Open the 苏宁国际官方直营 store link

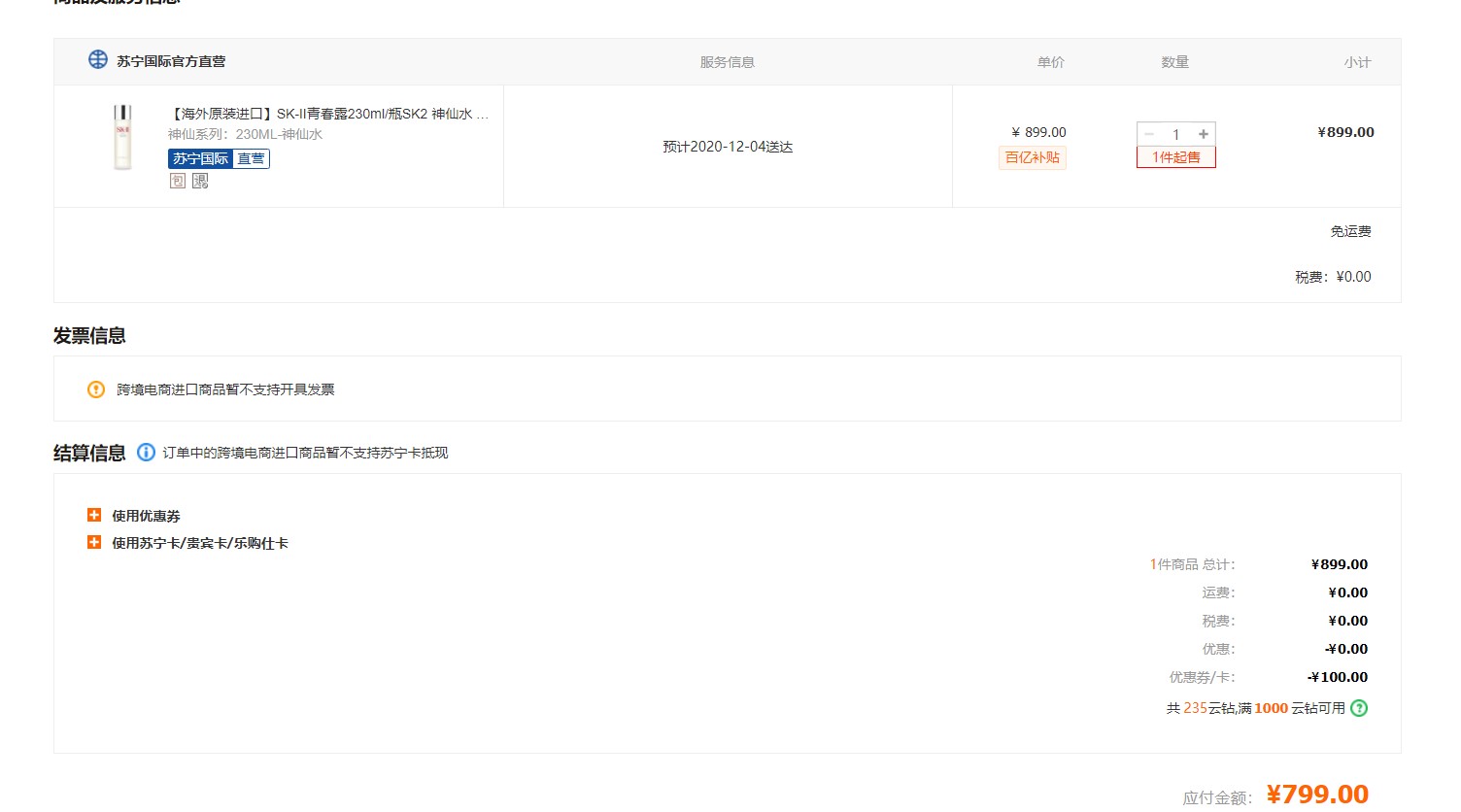(171, 61)
